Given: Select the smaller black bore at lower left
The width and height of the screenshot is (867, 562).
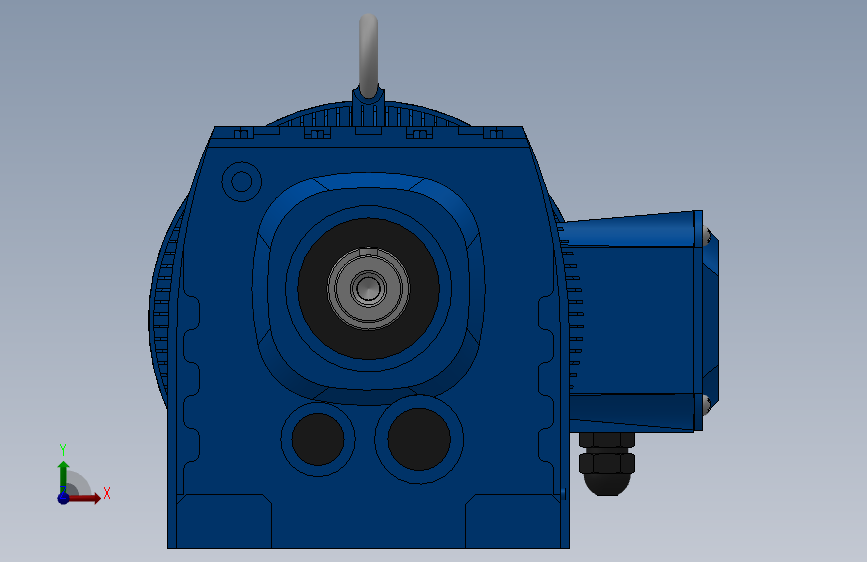Looking at the screenshot, I should (318, 439).
